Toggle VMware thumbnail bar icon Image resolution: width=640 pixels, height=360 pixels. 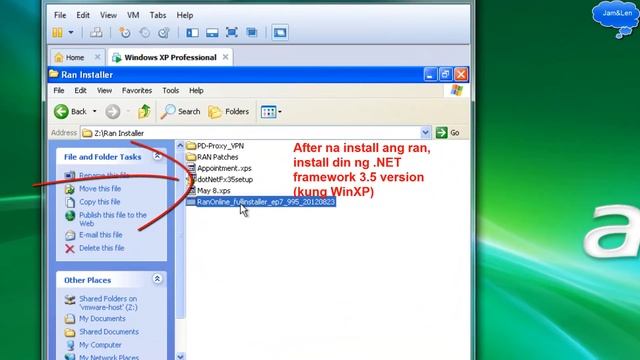(212, 32)
